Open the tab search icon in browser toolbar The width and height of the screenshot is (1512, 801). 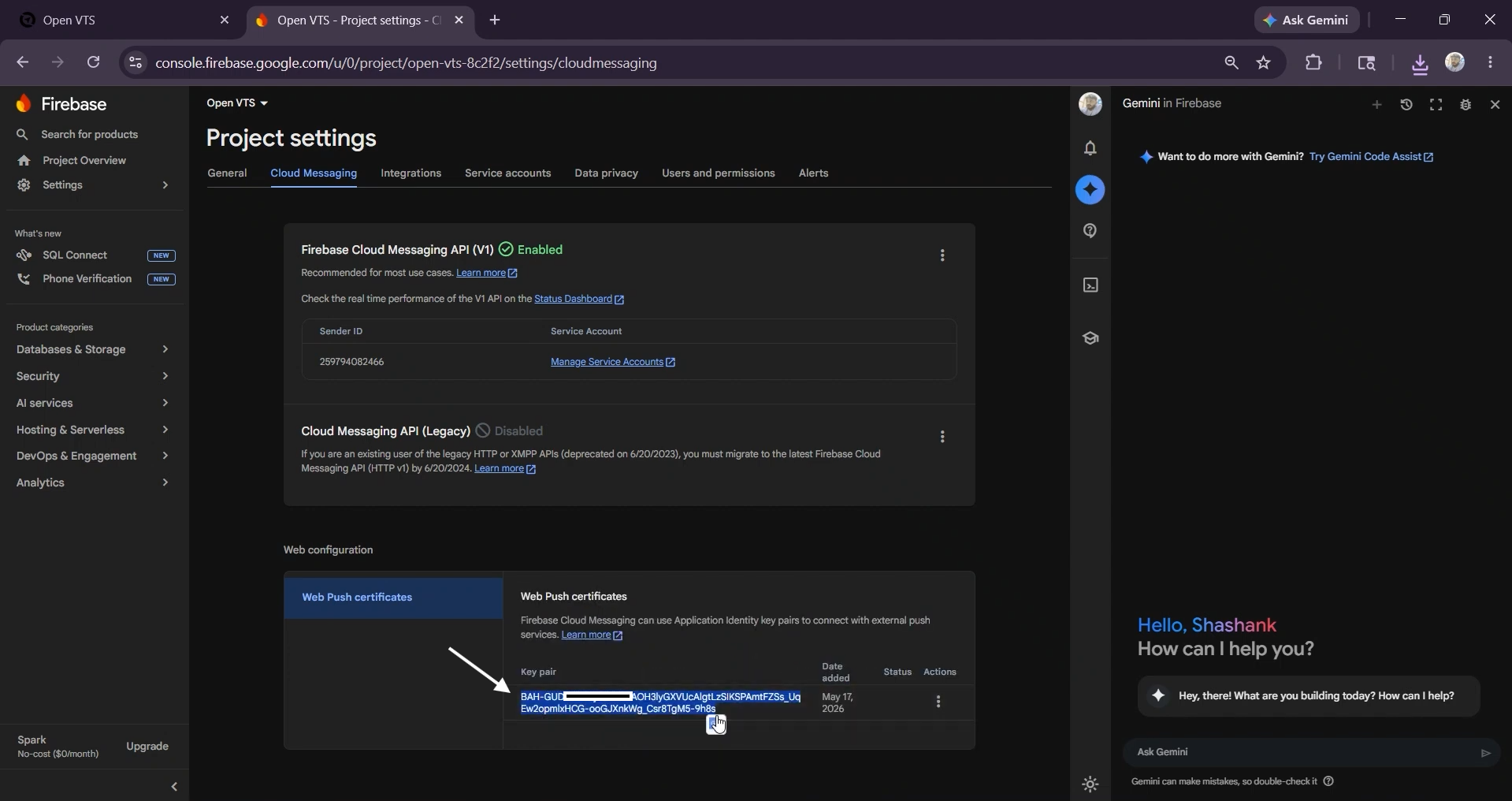(x=1366, y=63)
